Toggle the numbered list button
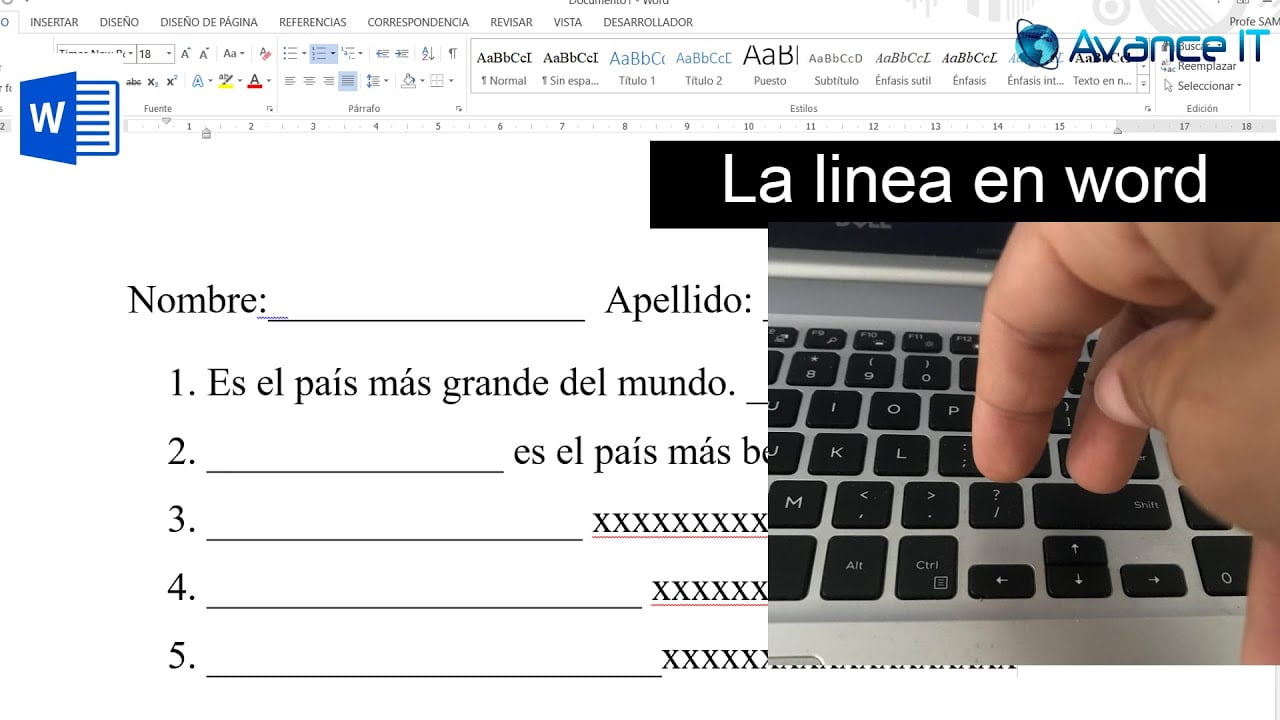 (x=318, y=54)
